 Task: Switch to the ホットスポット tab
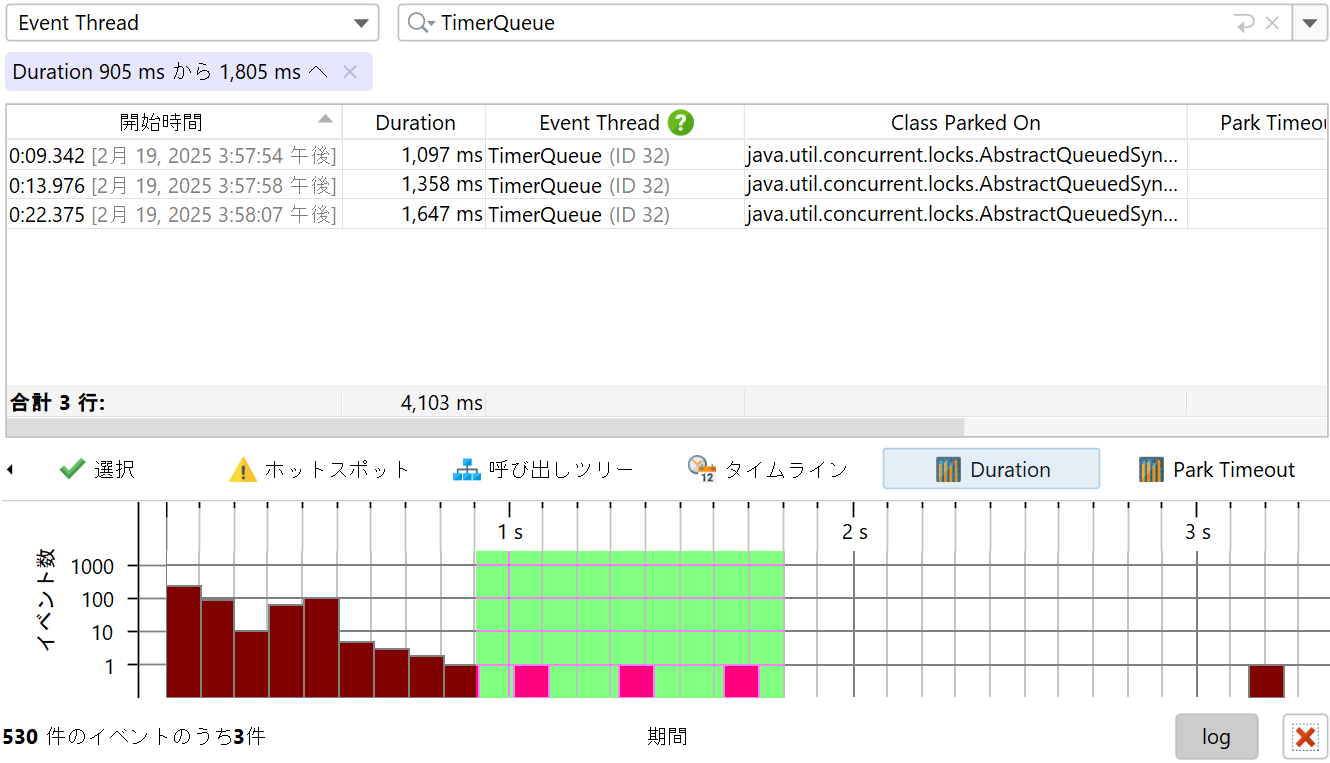(x=319, y=469)
